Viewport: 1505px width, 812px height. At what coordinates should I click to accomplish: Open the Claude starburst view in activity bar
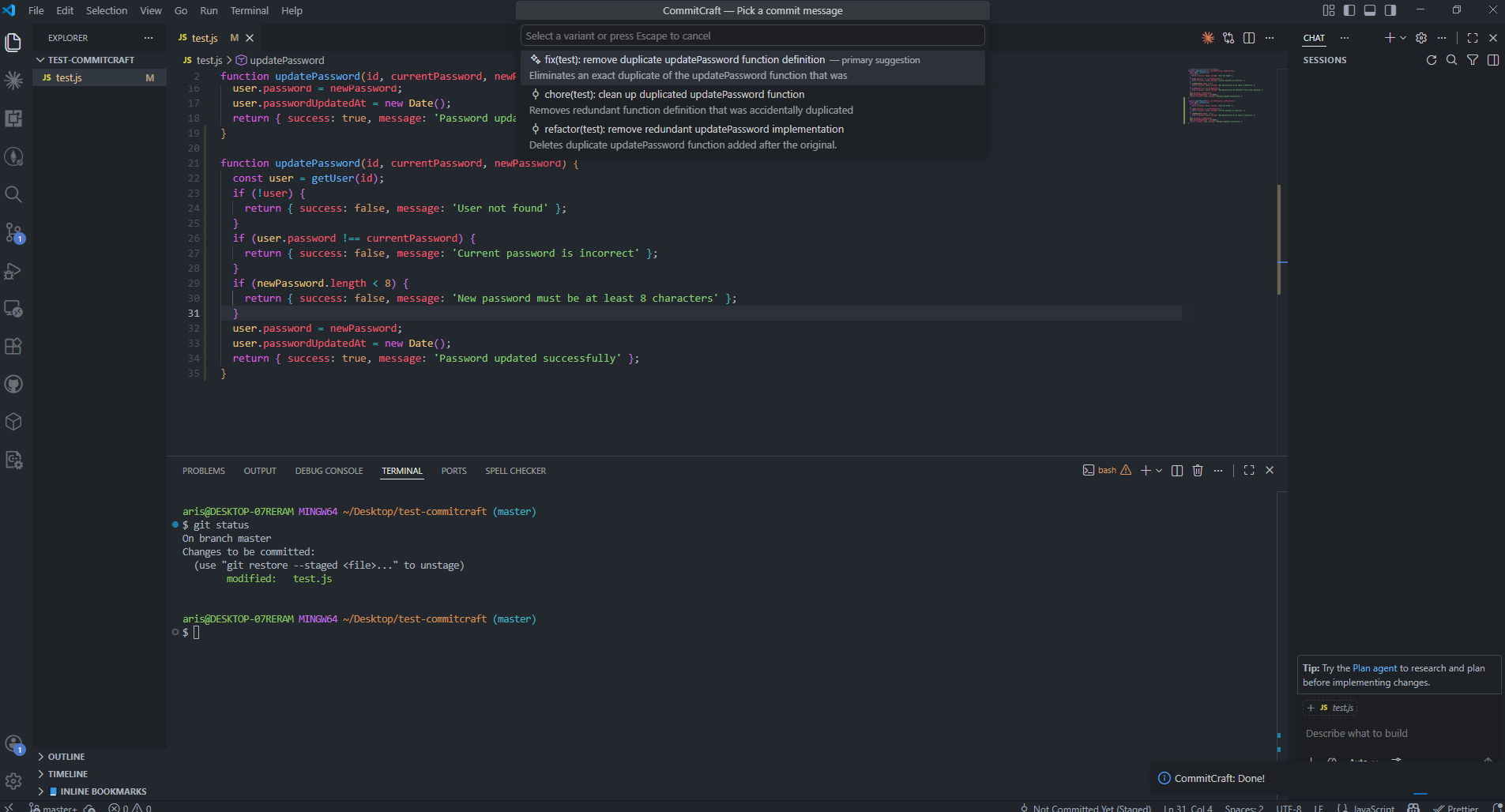tap(13, 81)
